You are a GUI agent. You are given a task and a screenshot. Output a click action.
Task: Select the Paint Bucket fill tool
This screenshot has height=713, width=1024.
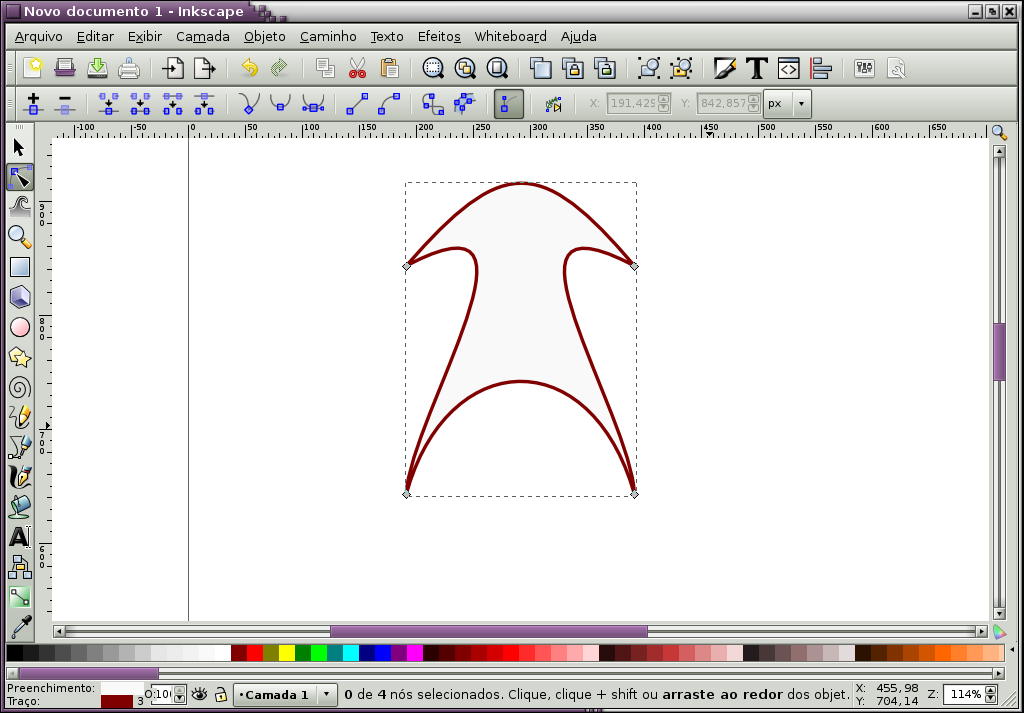[20, 507]
